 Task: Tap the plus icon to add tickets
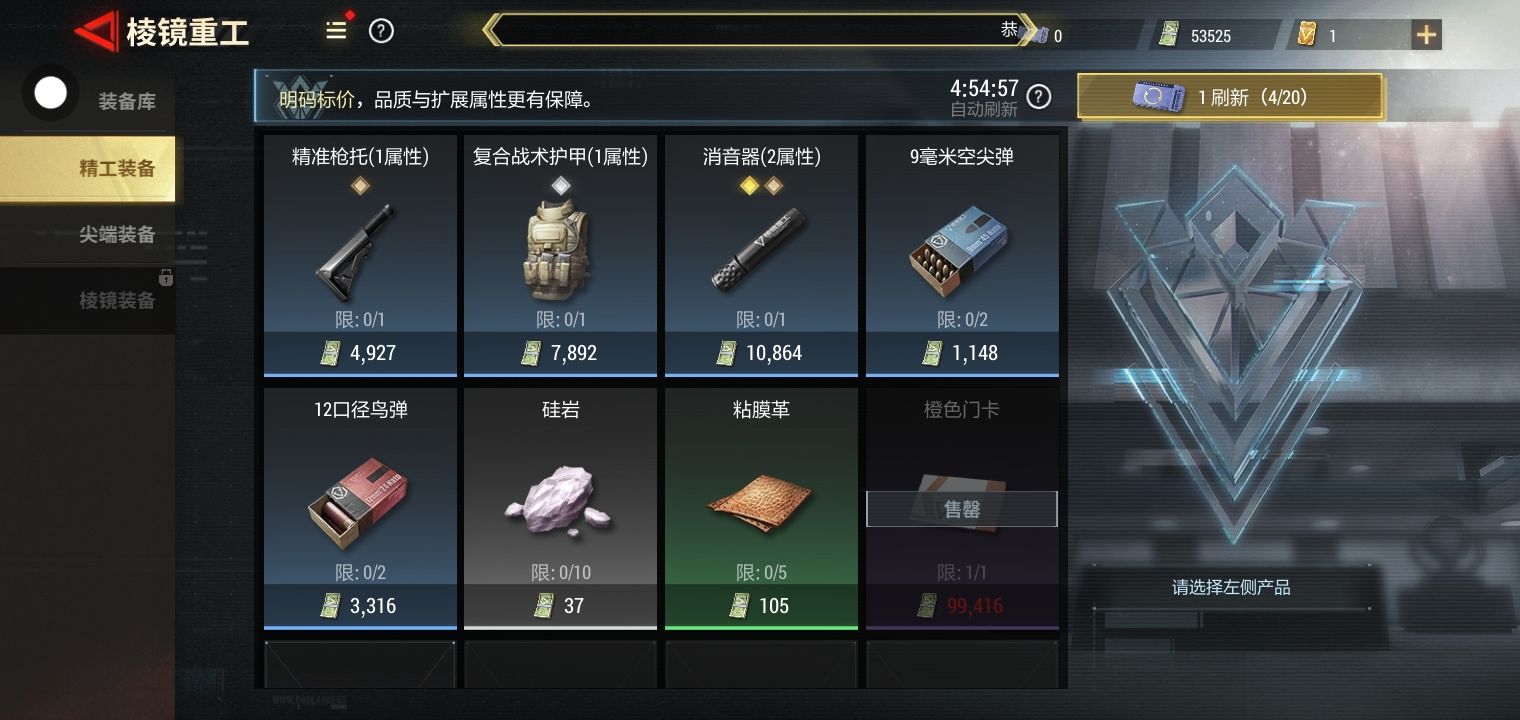1426,35
